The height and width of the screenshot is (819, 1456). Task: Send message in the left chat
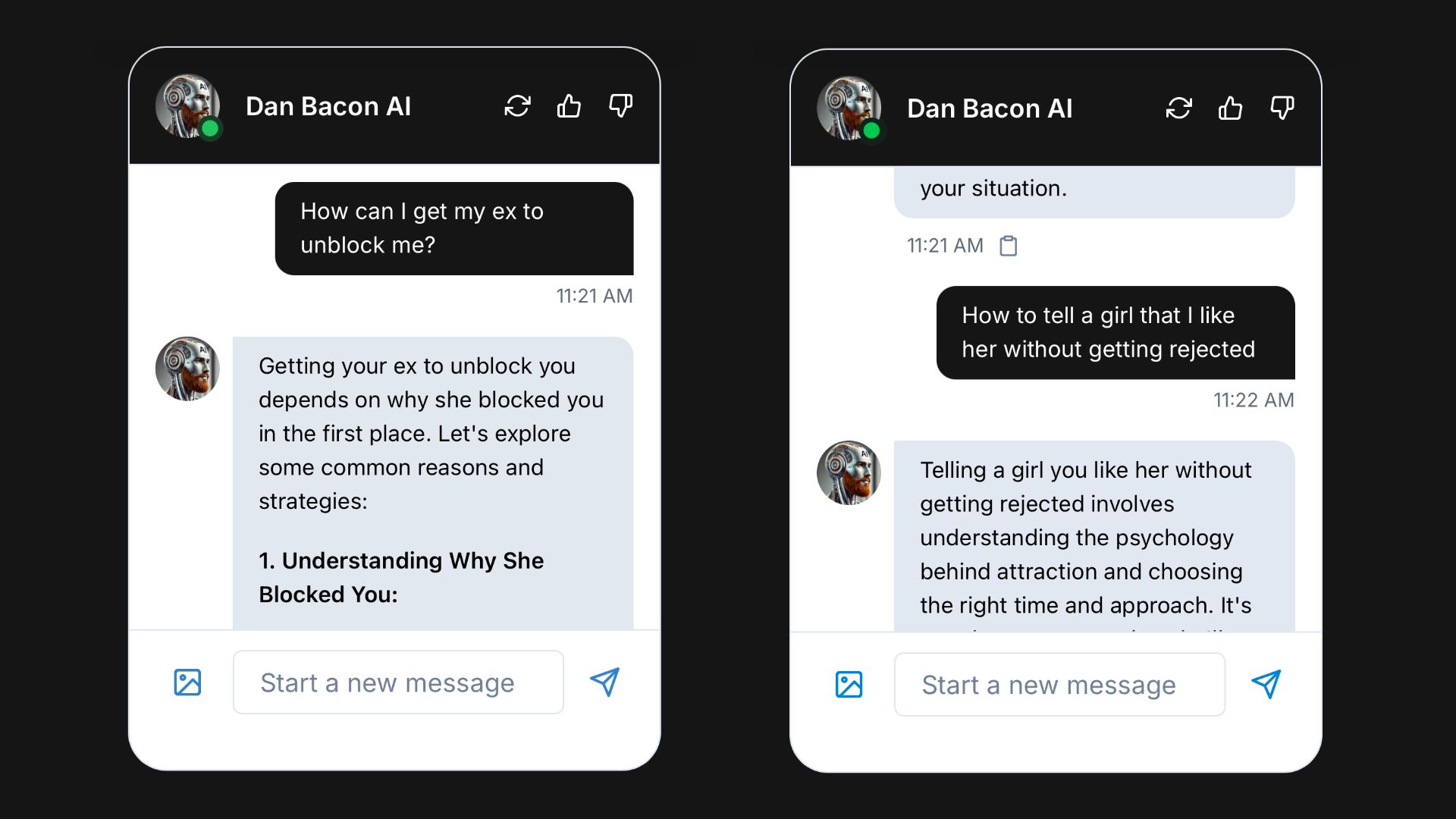[604, 682]
